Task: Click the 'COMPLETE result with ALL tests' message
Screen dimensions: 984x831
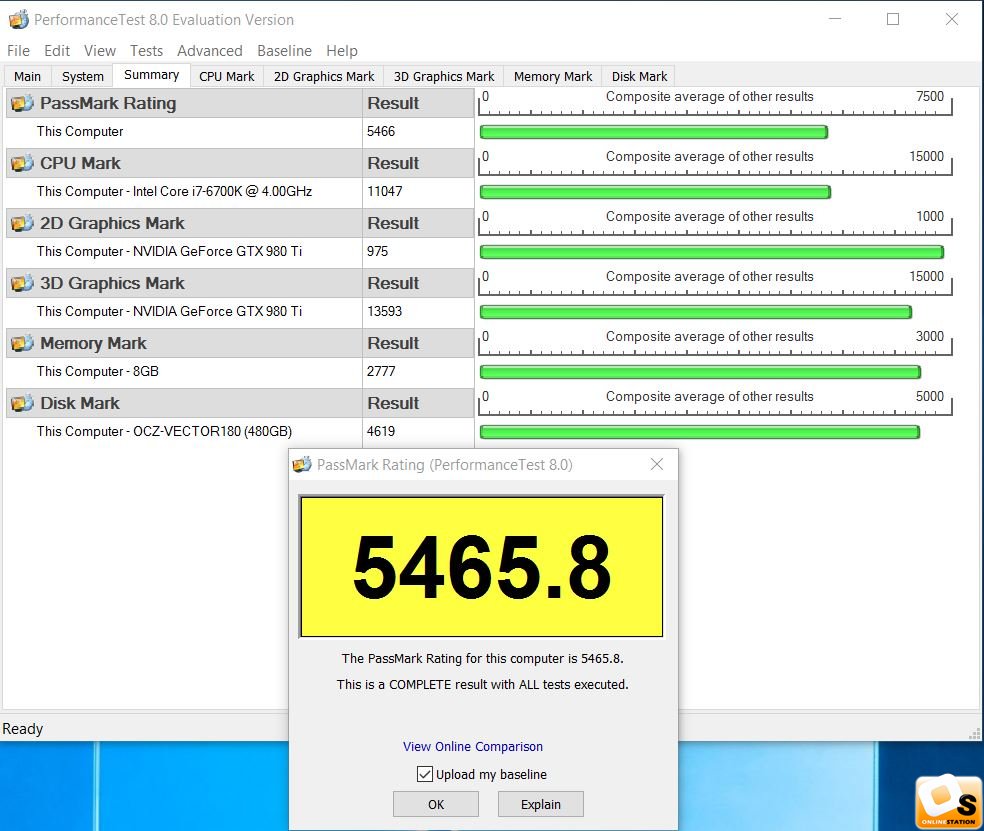Action: (x=482, y=684)
